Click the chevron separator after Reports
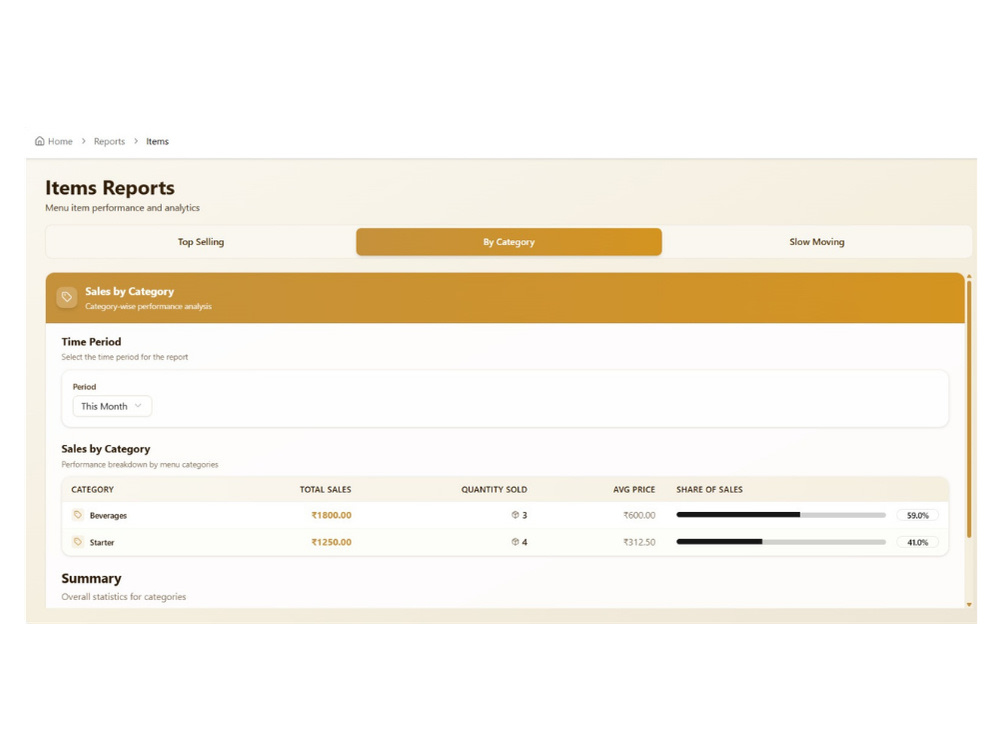This screenshot has width=1000, height=750. click(x=136, y=141)
